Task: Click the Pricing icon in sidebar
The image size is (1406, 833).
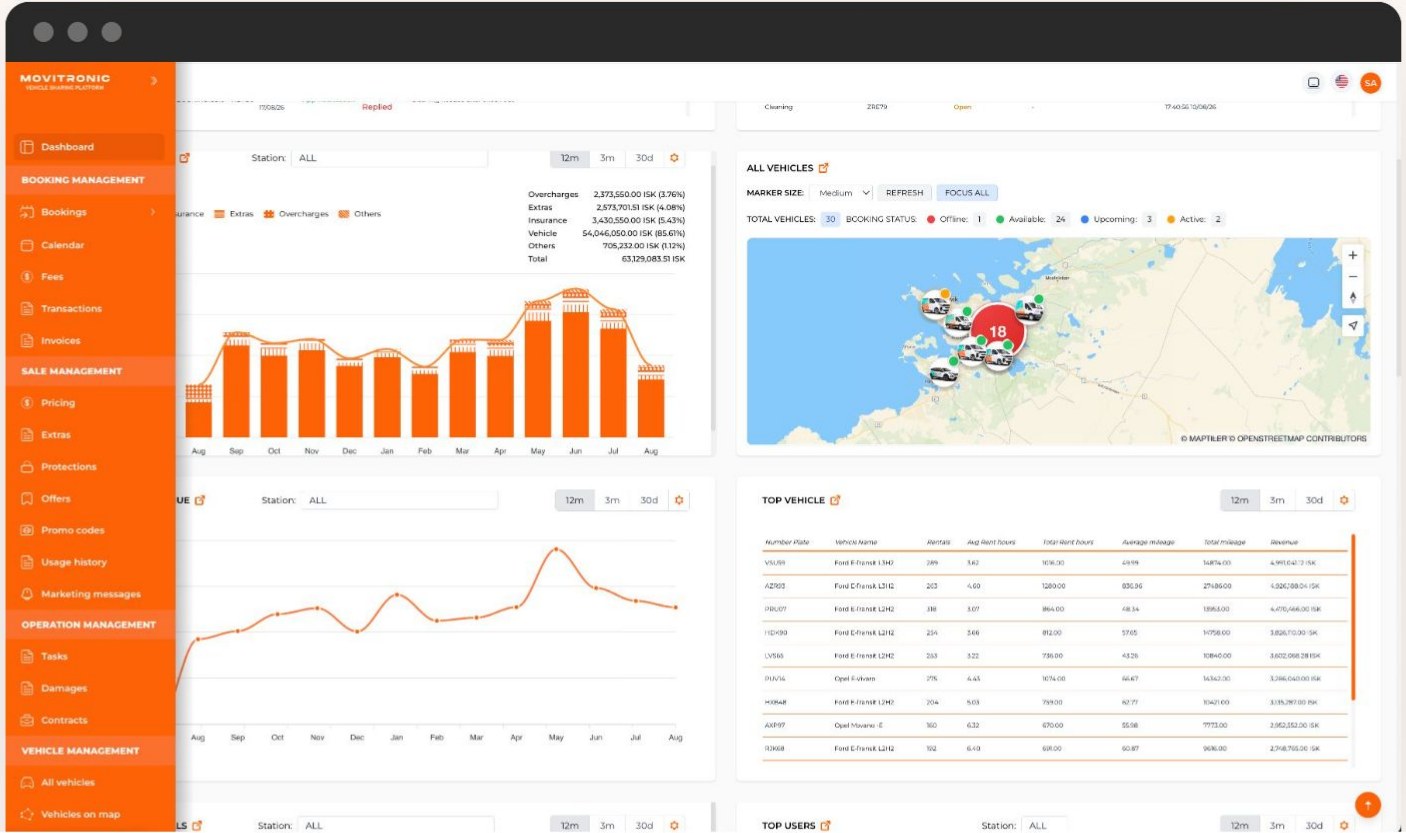Action: tap(27, 403)
